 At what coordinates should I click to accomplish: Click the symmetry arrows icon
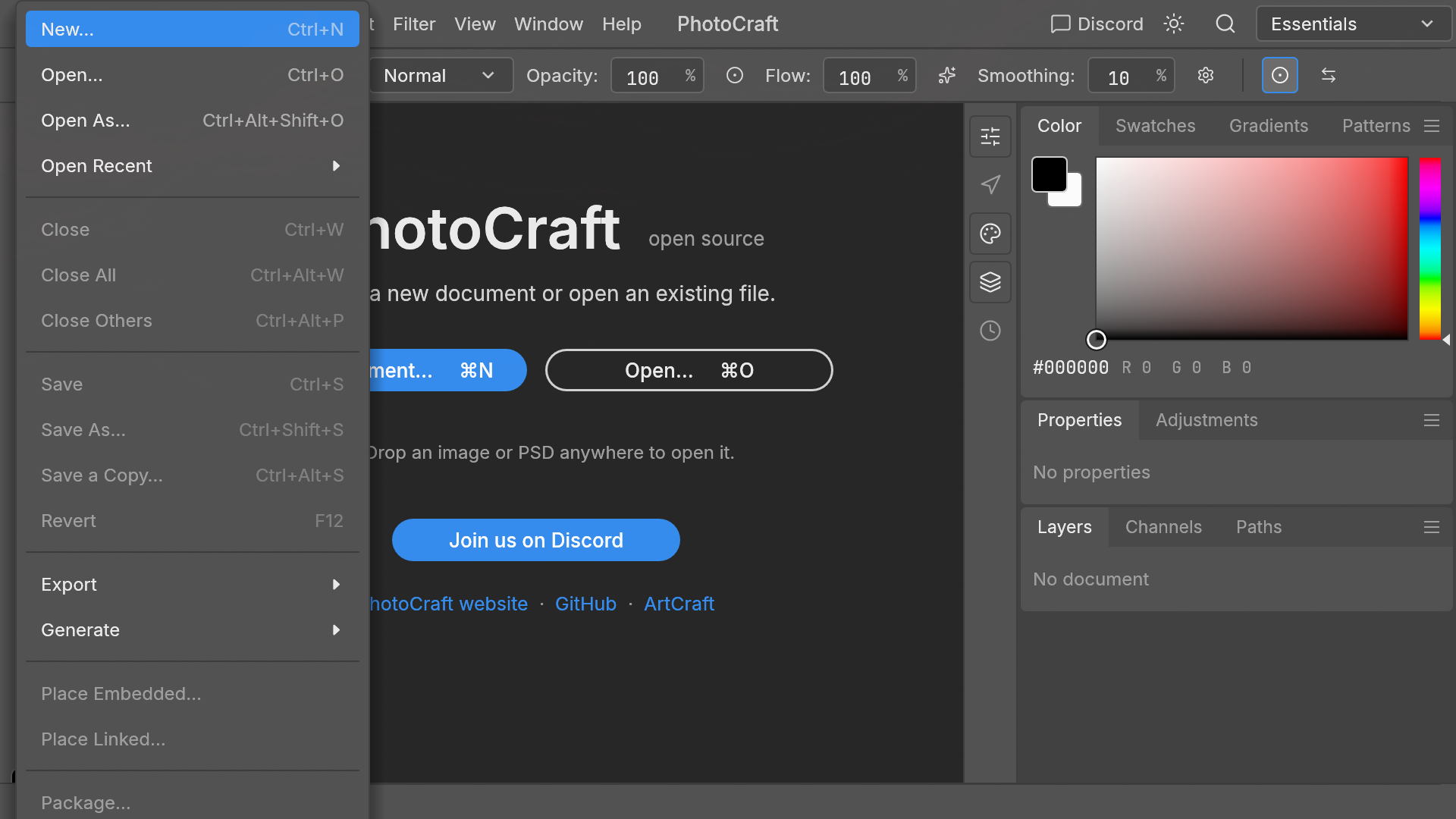click(1329, 75)
